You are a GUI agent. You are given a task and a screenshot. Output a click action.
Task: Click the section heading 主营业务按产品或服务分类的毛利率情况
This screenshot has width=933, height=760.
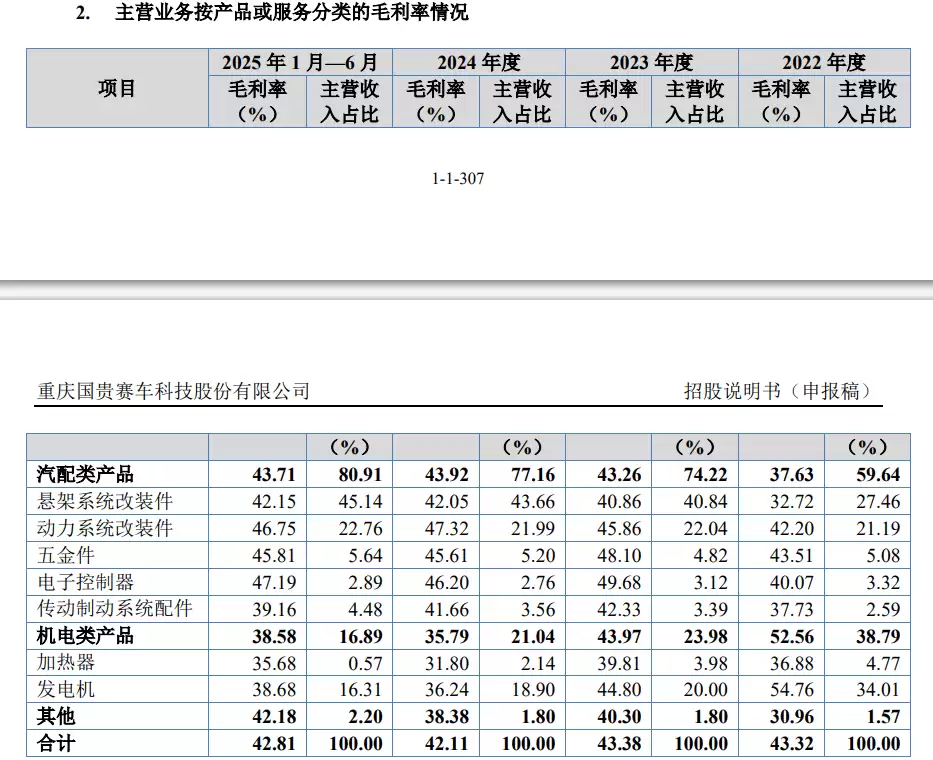tap(292, 13)
